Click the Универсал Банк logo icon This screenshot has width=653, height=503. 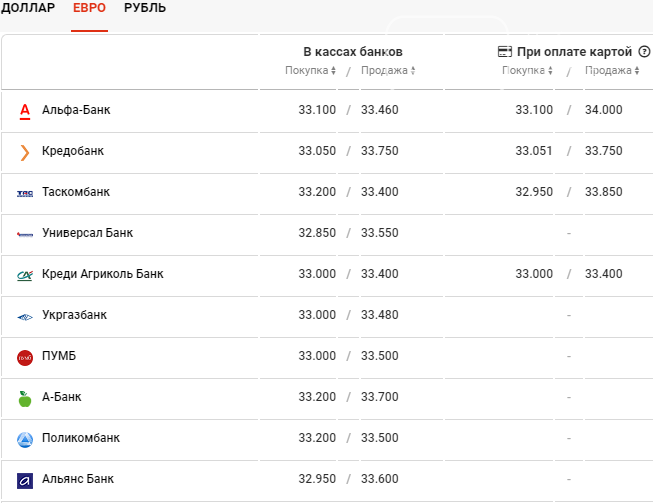[25, 234]
